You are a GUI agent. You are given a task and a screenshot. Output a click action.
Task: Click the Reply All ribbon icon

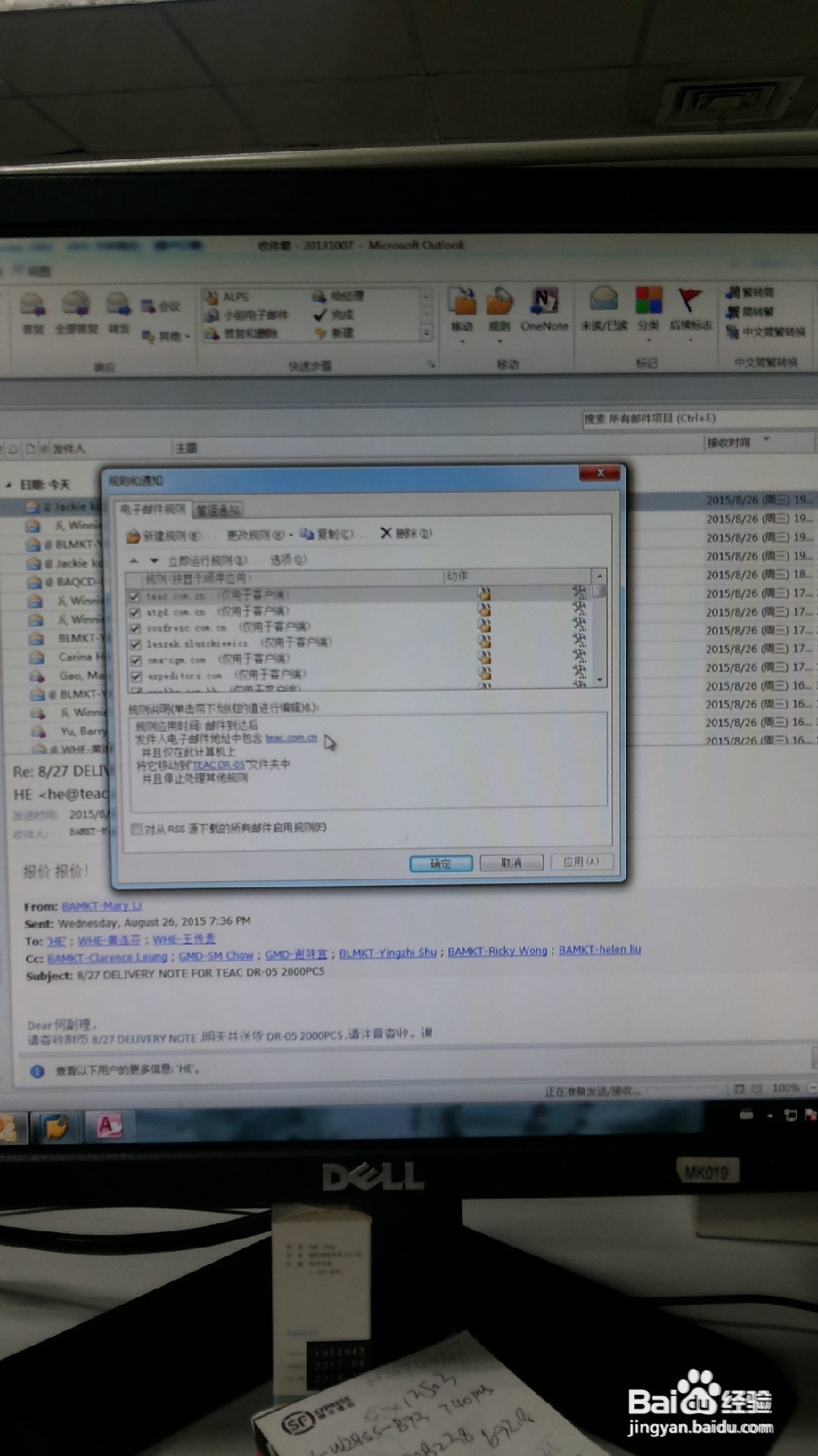75,305
